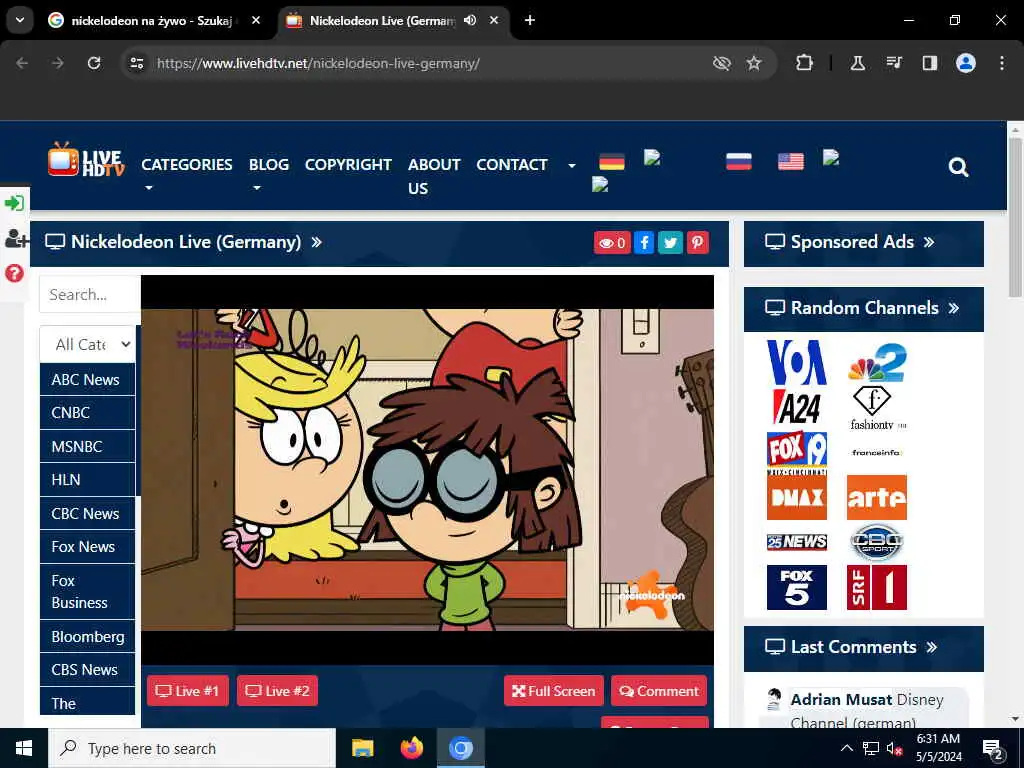The height and width of the screenshot is (768, 1024).
Task: Click the LiveHDTV site logo
Action: tap(86, 160)
